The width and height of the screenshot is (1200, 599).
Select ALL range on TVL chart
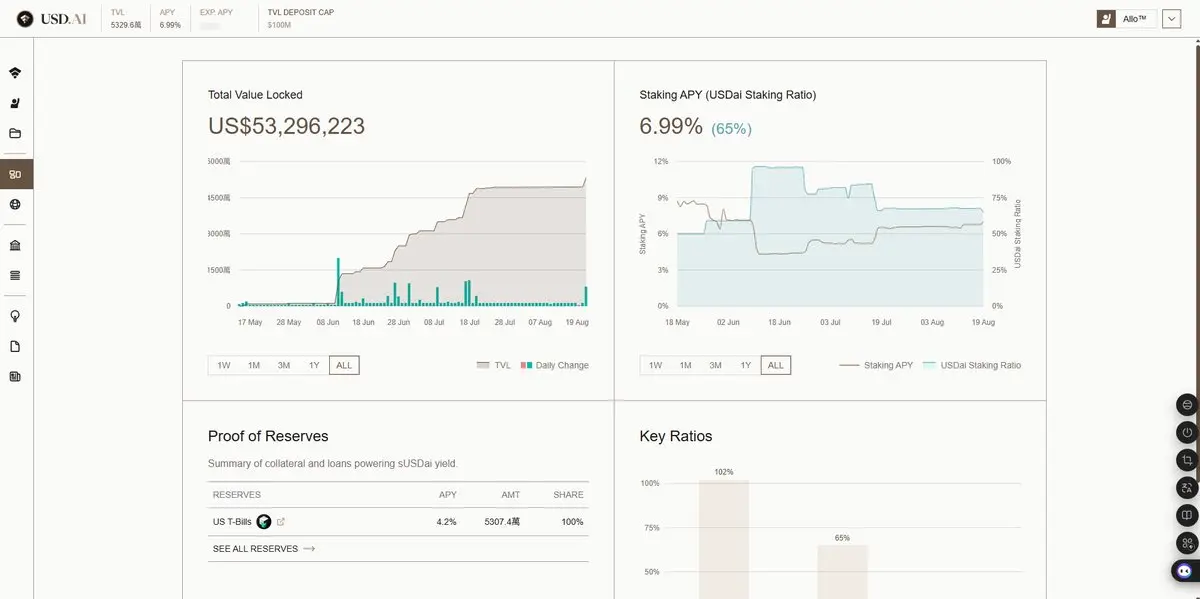click(x=344, y=365)
